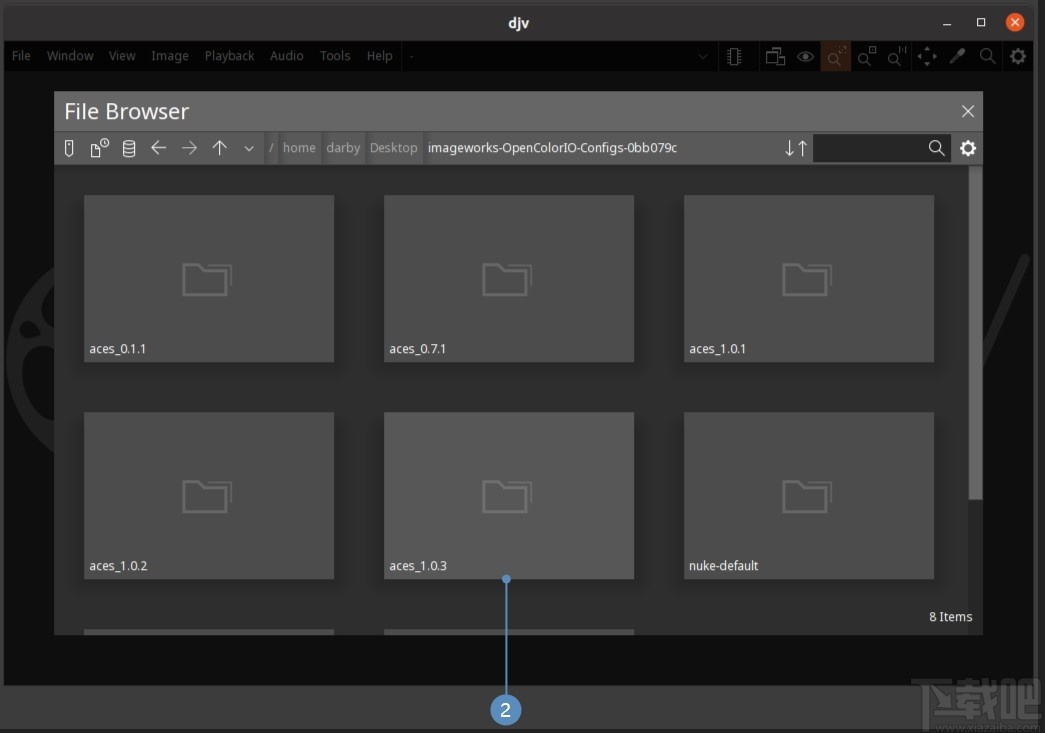This screenshot has width=1045, height=733.
Task: Expand the path history dropdown chevron
Action: pyautogui.click(x=249, y=149)
